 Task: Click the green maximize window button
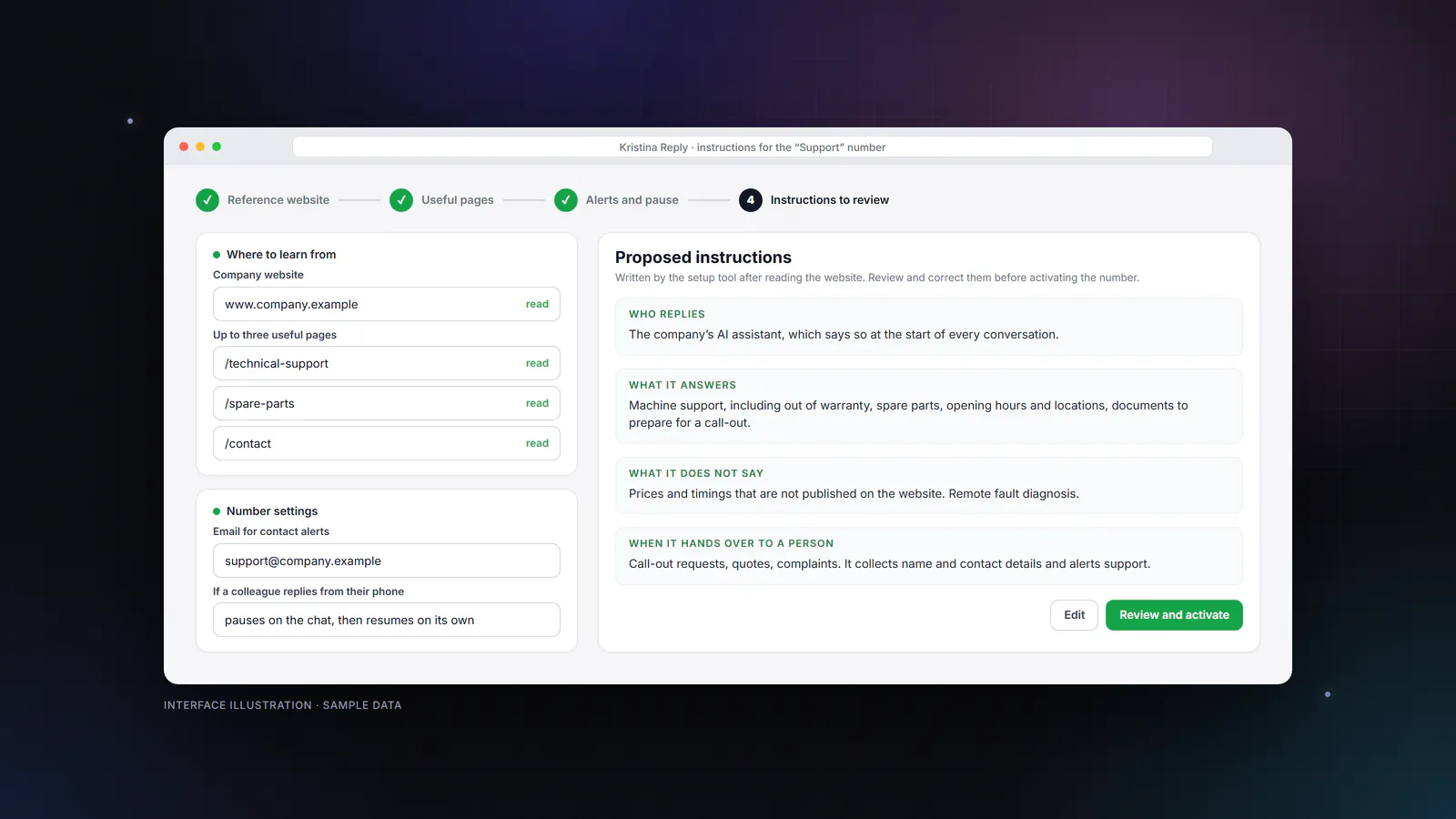pos(217,147)
